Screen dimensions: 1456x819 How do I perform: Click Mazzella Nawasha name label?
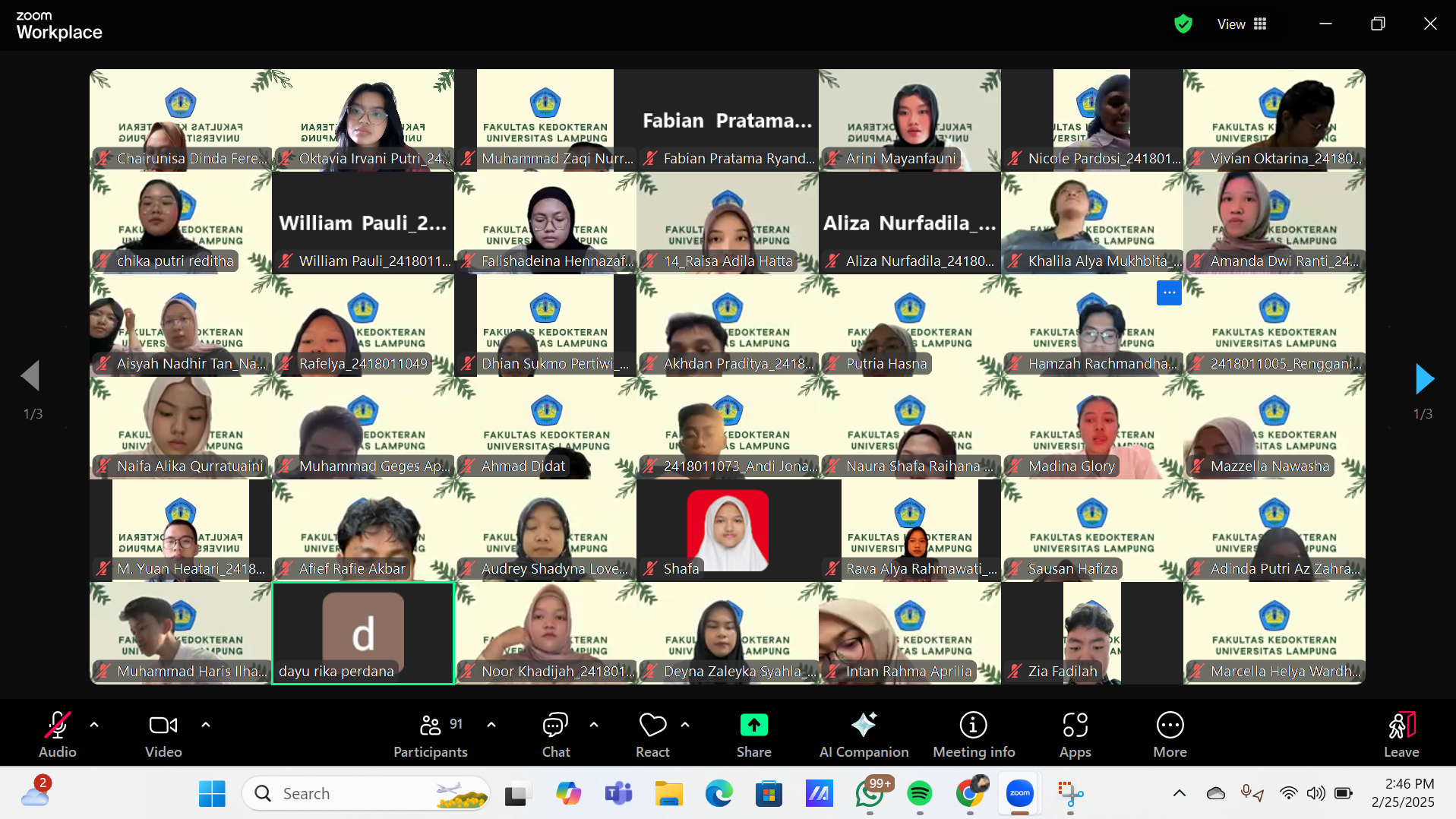click(1270, 466)
